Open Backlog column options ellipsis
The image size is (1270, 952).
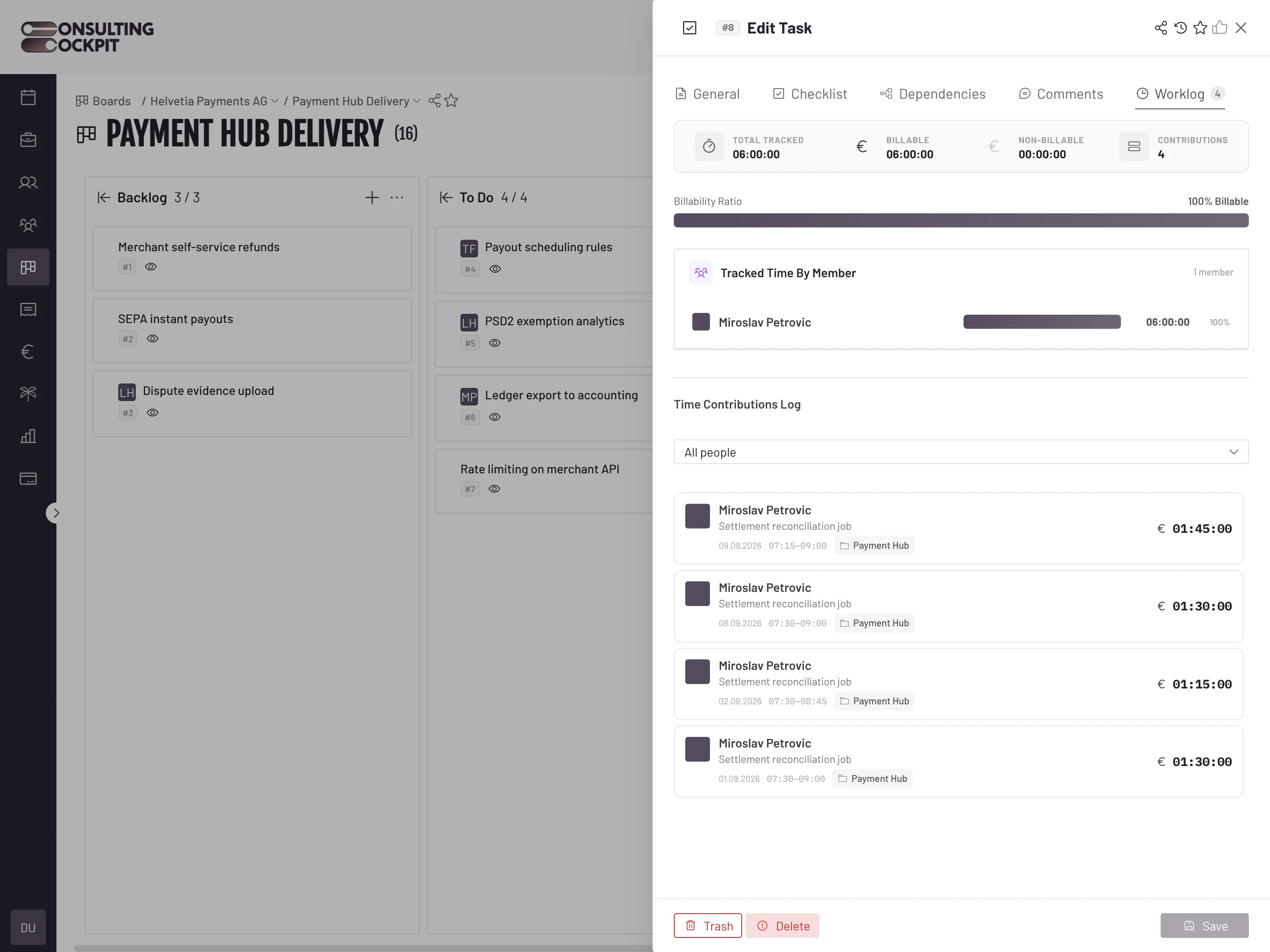tap(397, 197)
